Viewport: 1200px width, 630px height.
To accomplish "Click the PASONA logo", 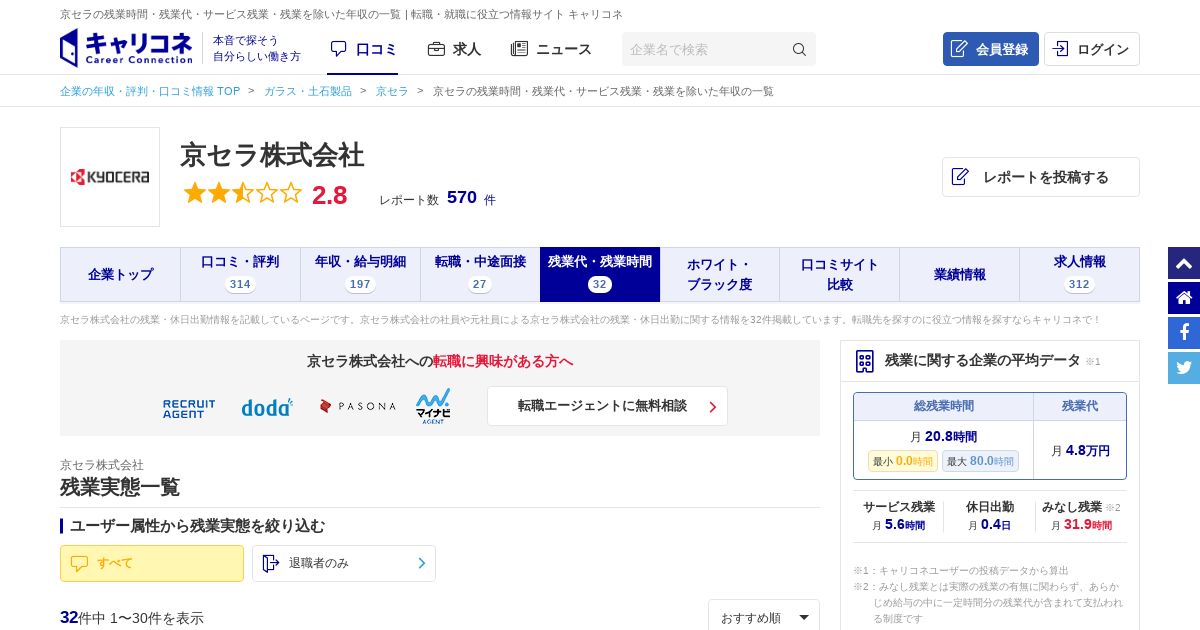I will (x=357, y=406).
